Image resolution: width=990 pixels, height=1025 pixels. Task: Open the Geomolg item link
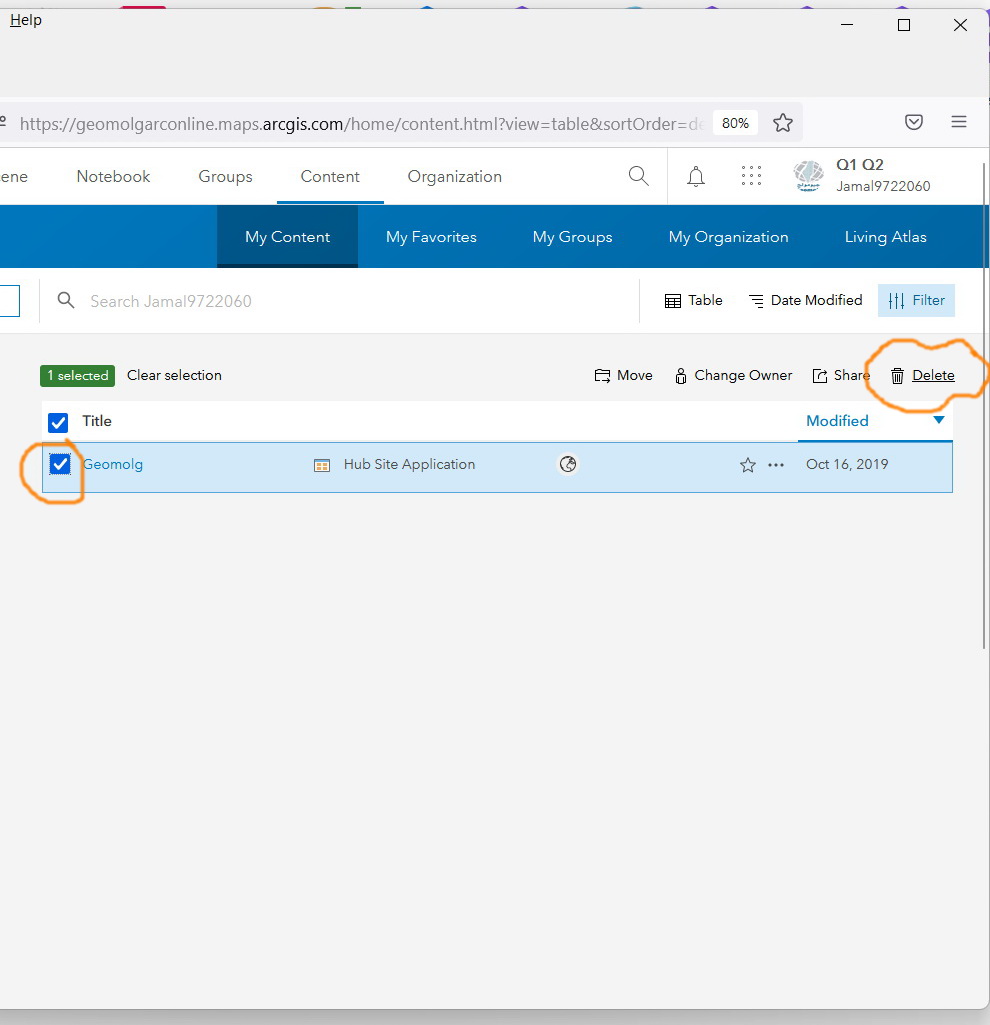(x=113, y=464)
